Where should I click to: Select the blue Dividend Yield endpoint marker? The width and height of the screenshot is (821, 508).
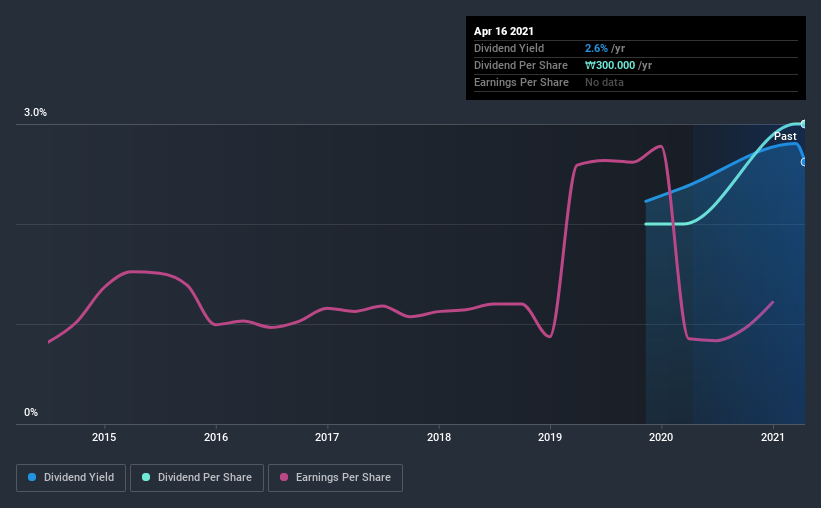(x=803, y=162)
